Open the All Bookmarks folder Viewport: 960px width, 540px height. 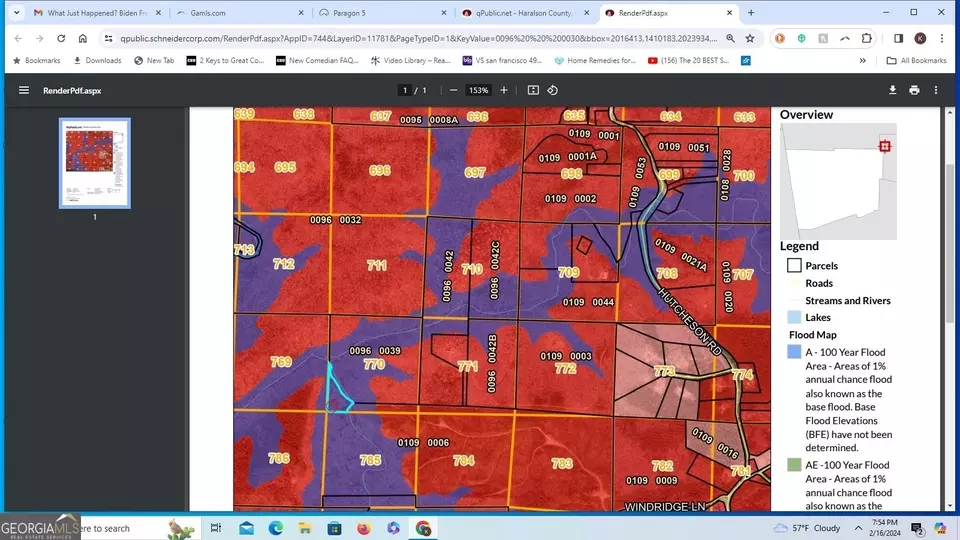[917, 61]
